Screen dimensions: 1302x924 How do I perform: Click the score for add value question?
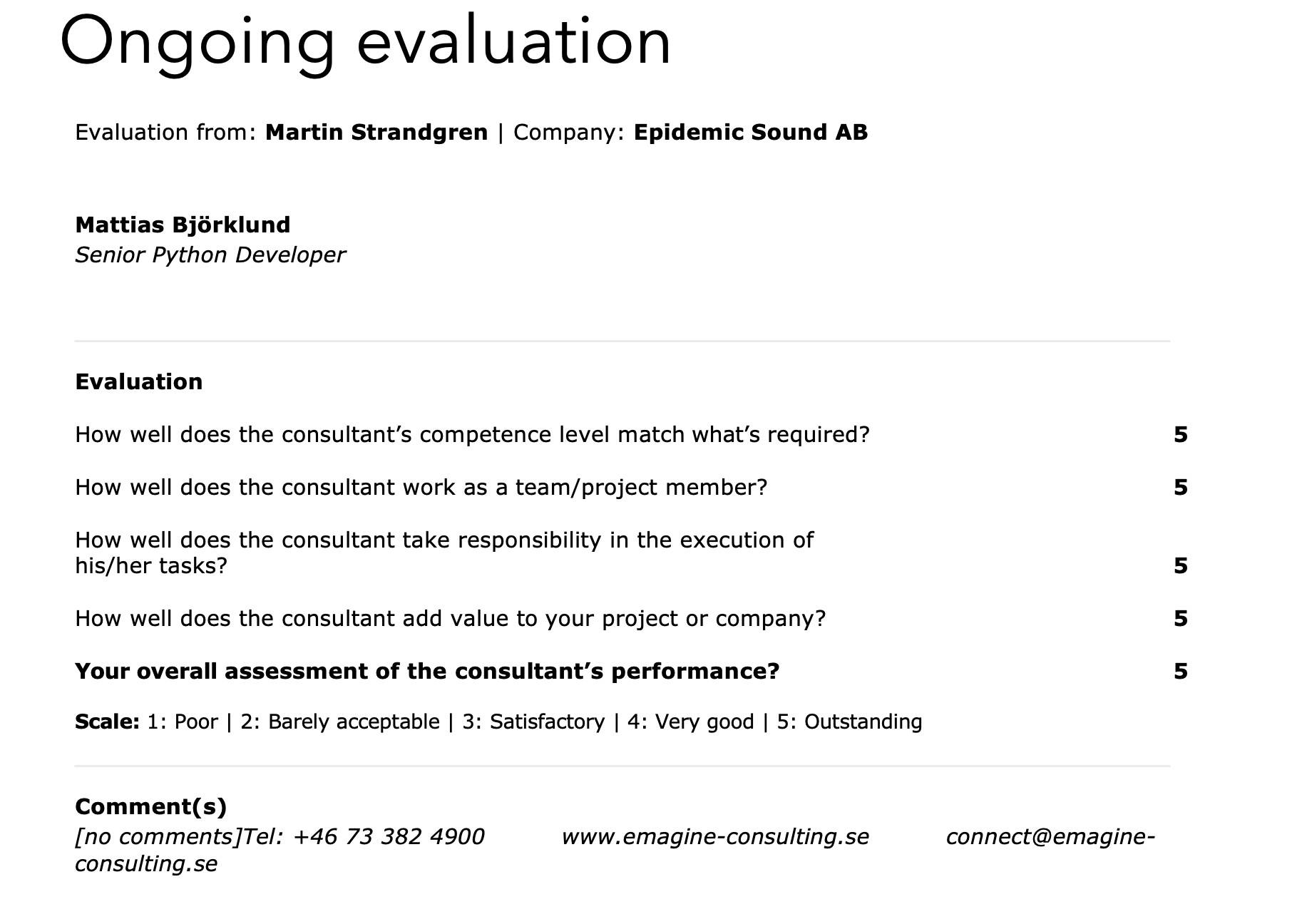click(x=1180, y=618)
